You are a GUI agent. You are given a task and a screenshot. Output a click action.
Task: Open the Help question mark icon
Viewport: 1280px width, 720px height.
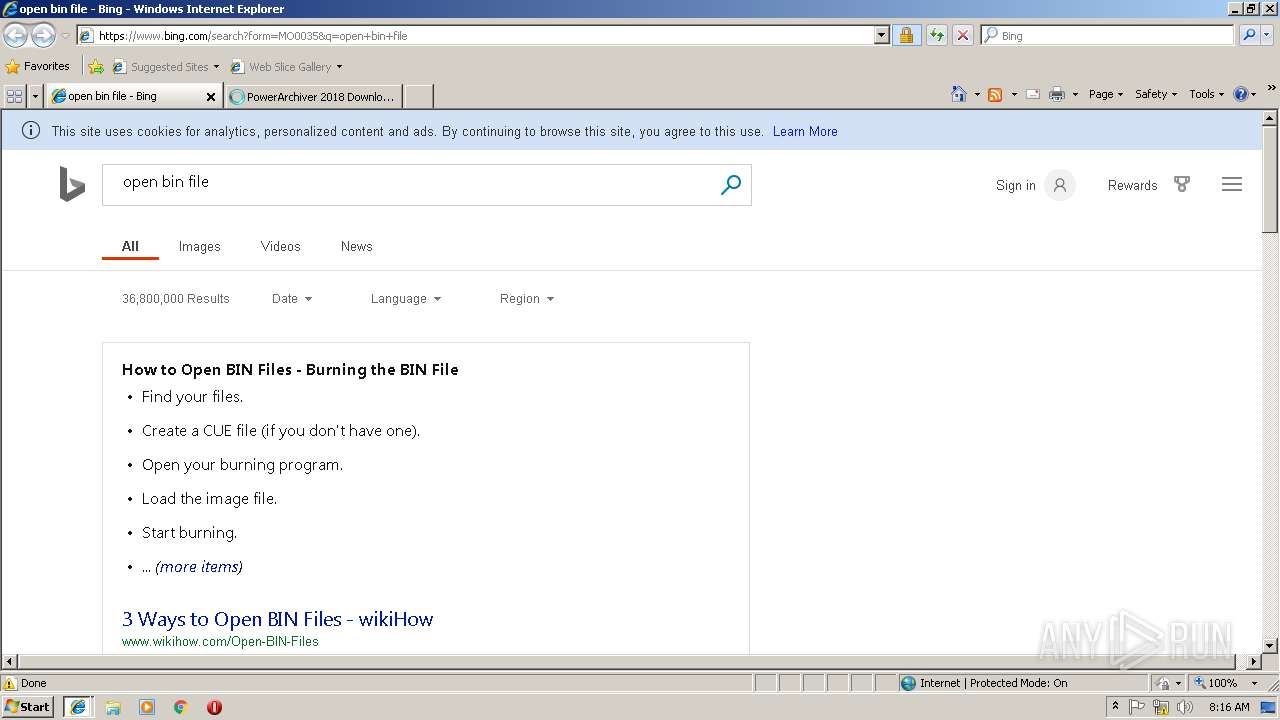click(x=1241, y=94)
